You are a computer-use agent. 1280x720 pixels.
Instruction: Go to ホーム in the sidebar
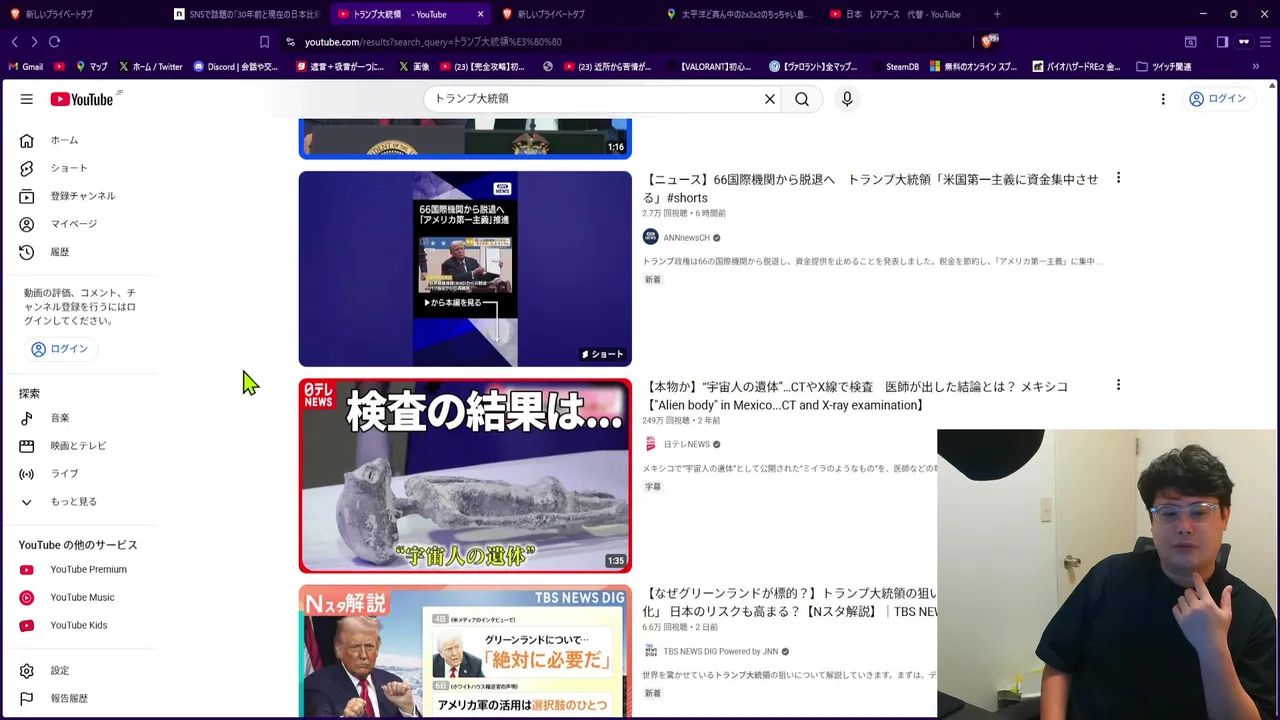64,140
